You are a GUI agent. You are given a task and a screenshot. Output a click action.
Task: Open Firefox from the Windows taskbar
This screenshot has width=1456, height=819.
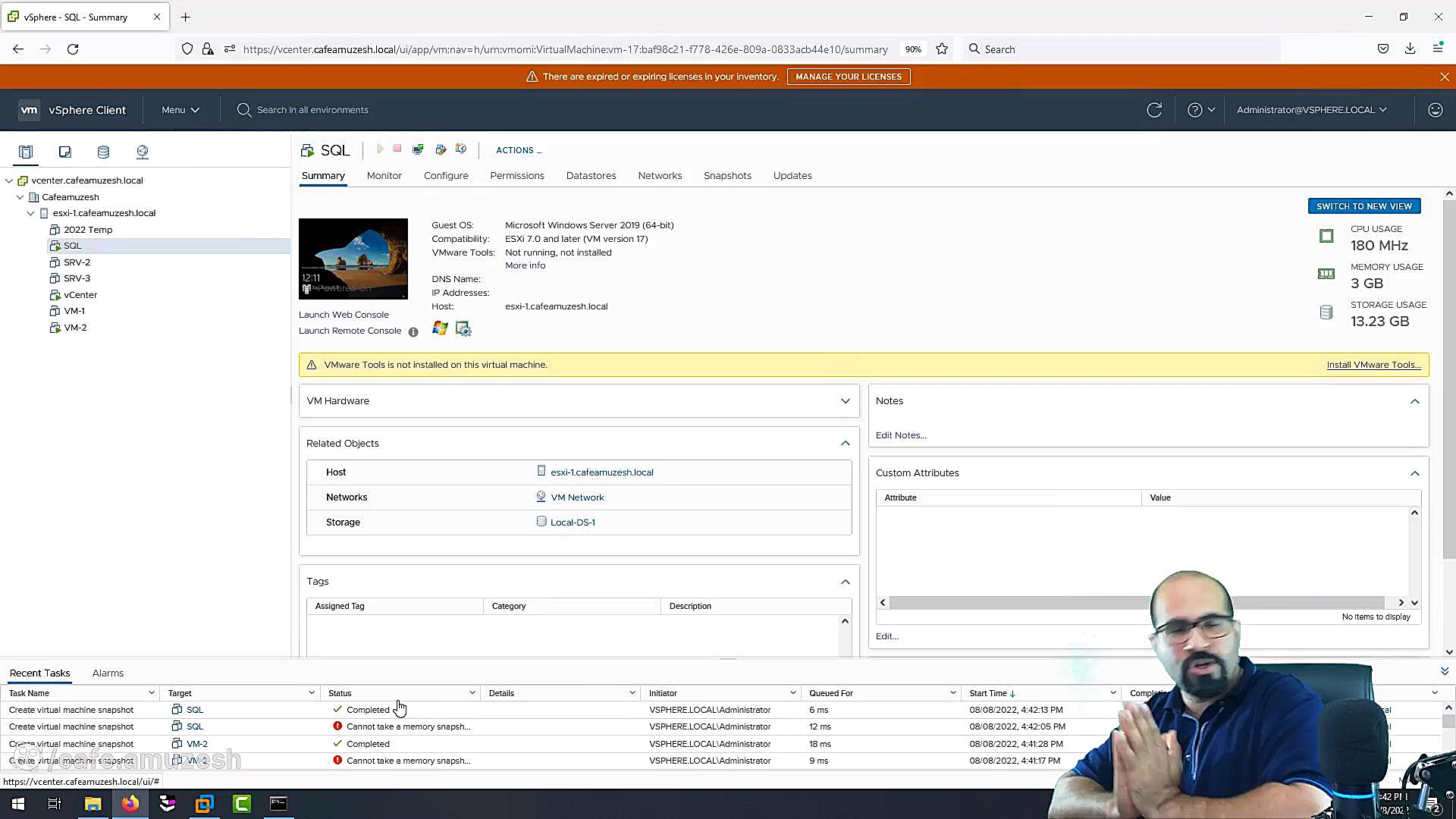tap(130, 804)
